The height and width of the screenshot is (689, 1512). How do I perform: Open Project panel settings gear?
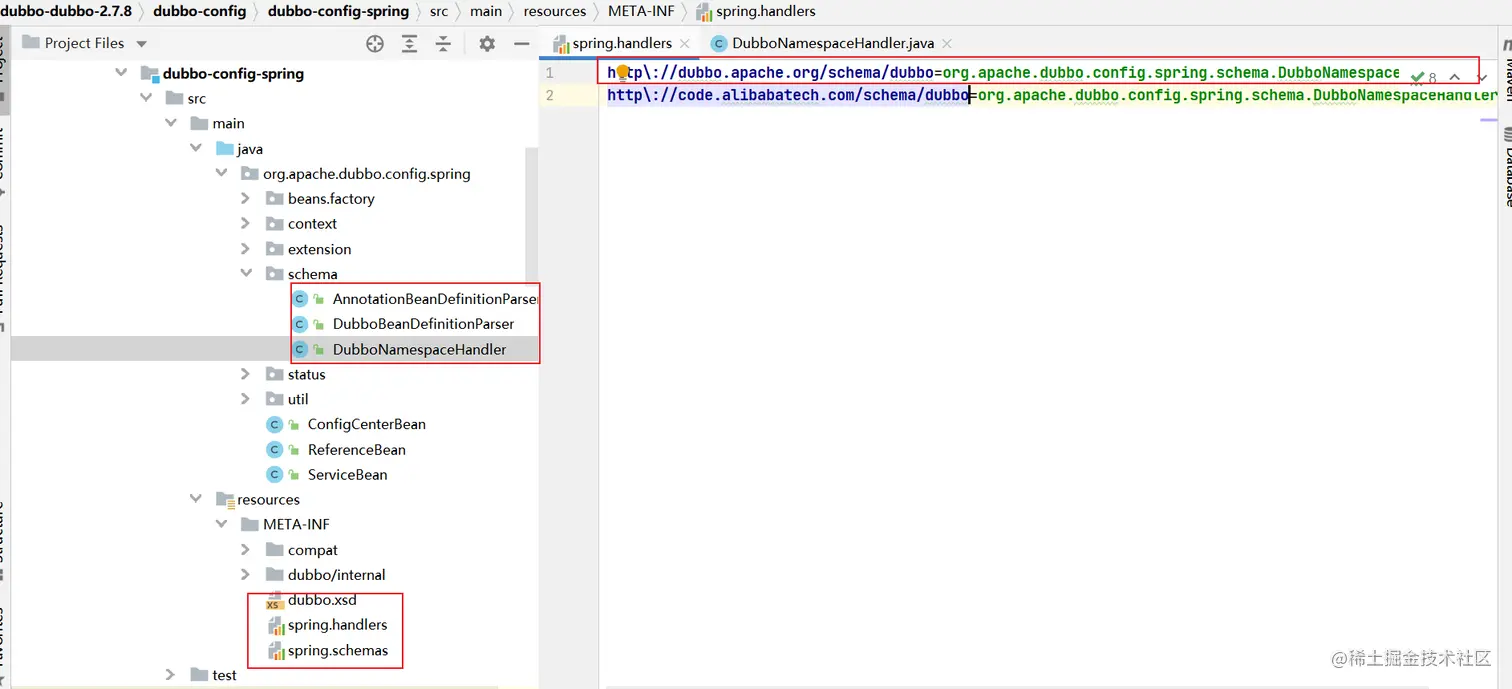tap(487, 43)
